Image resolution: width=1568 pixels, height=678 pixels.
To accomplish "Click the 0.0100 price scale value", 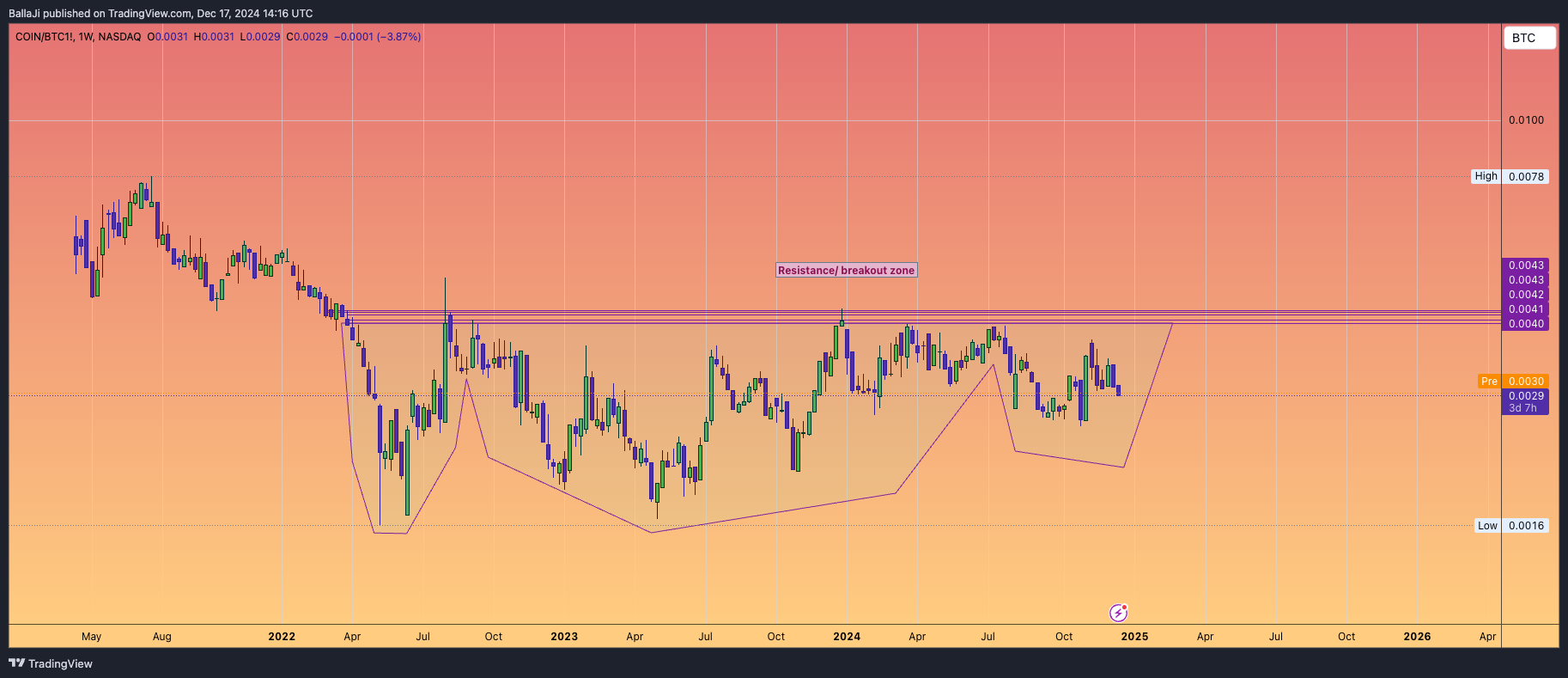I will coord(1526,119).
